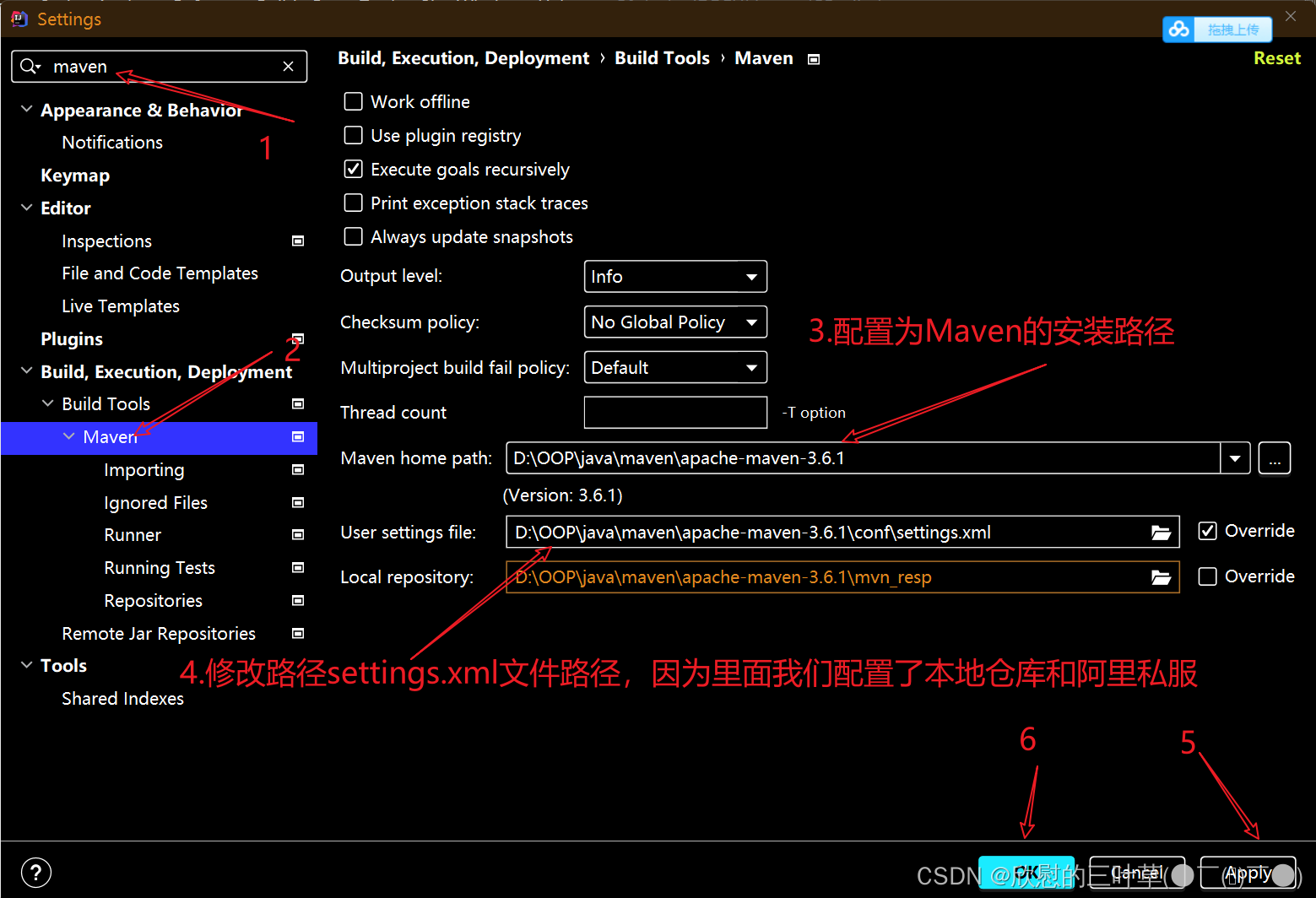This screenshot has width=1316, height=898.
Task: Open Notifications settings page
Action: pos(112,143)
